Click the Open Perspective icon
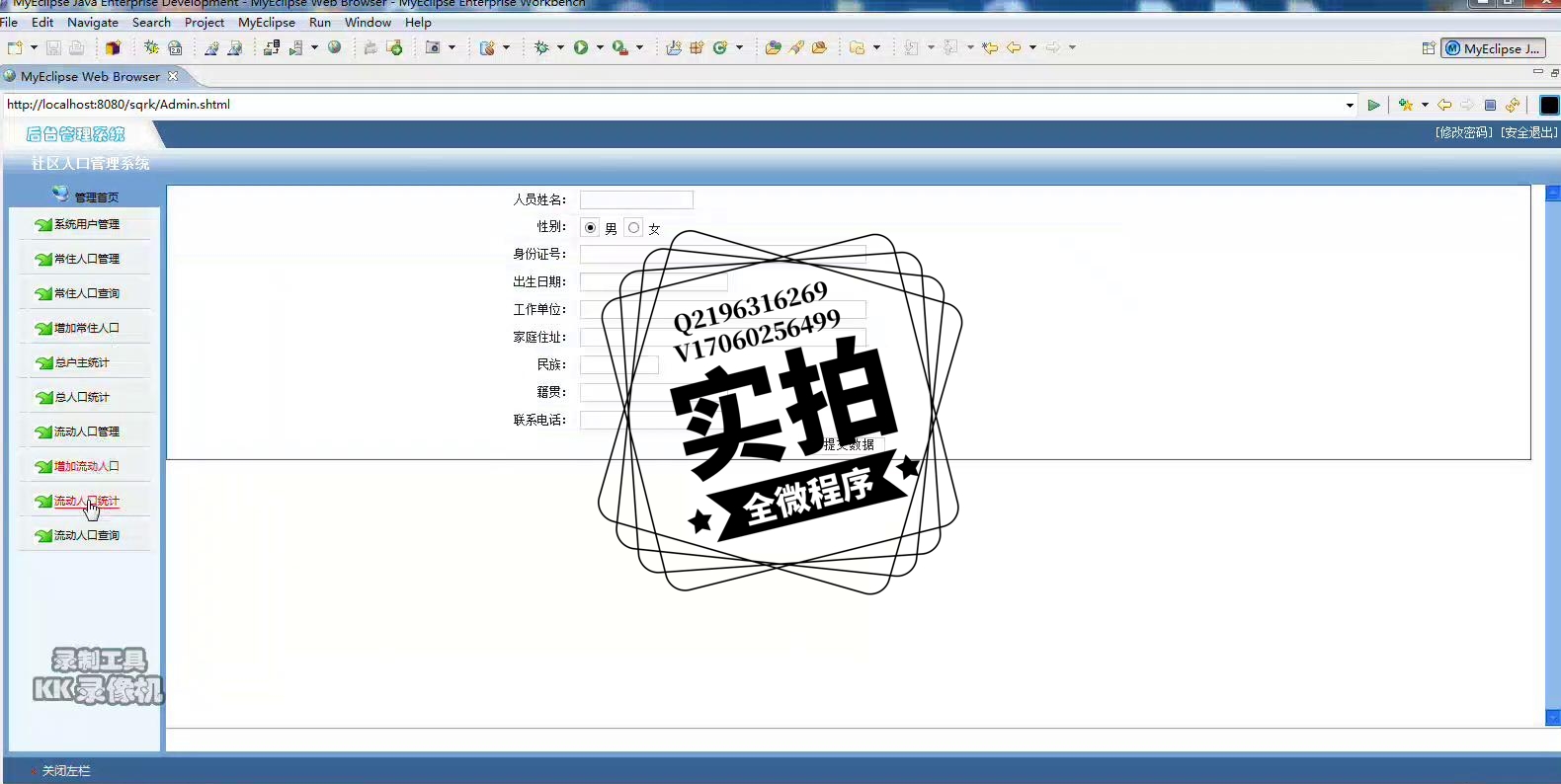 tap(1429, 48)
